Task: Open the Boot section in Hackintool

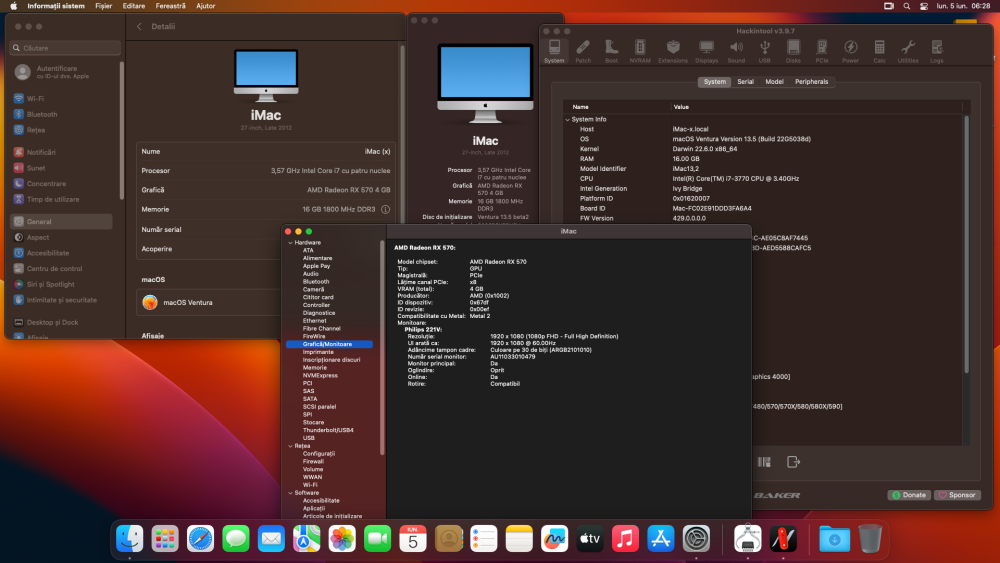Action: [611, 51]
